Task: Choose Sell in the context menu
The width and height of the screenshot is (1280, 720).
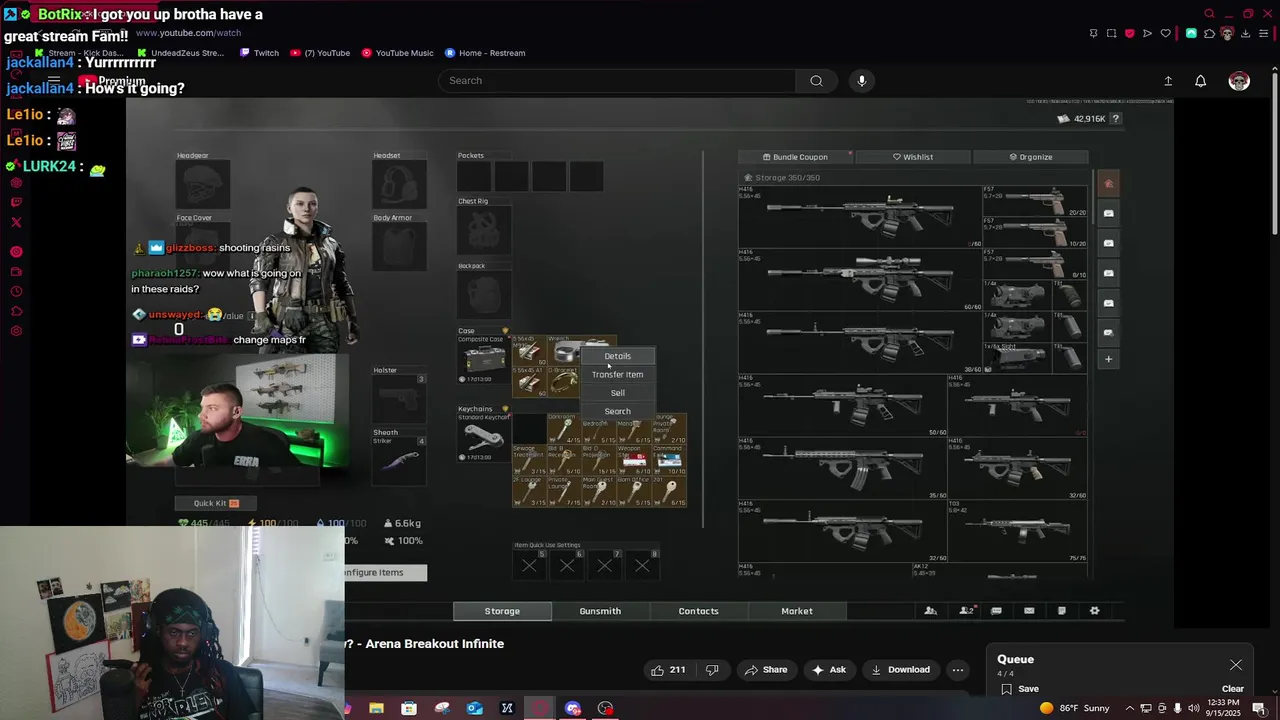Action: tap(617, 393)
